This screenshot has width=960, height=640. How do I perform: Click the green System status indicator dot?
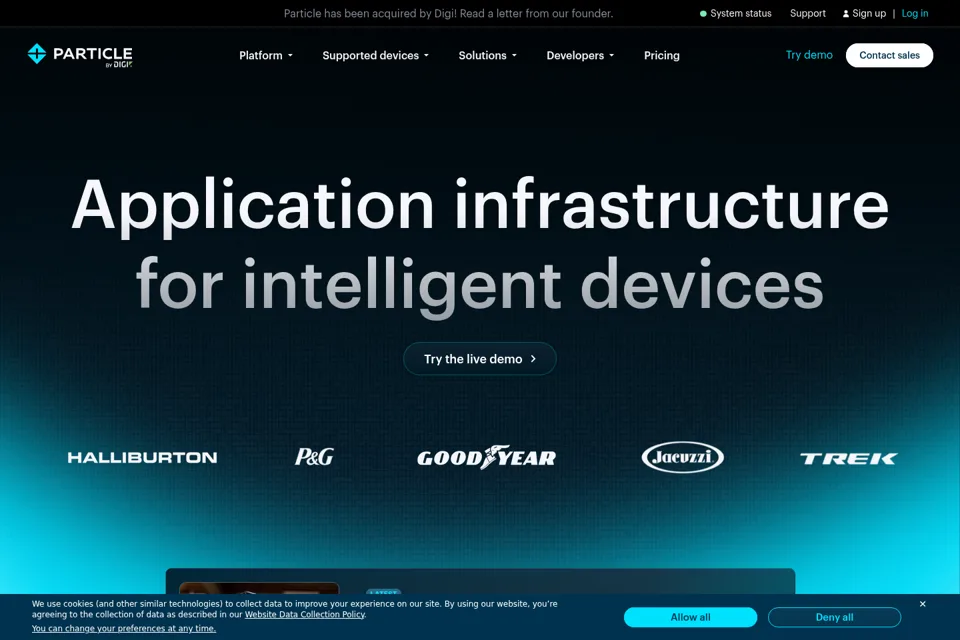pos(703,13)
